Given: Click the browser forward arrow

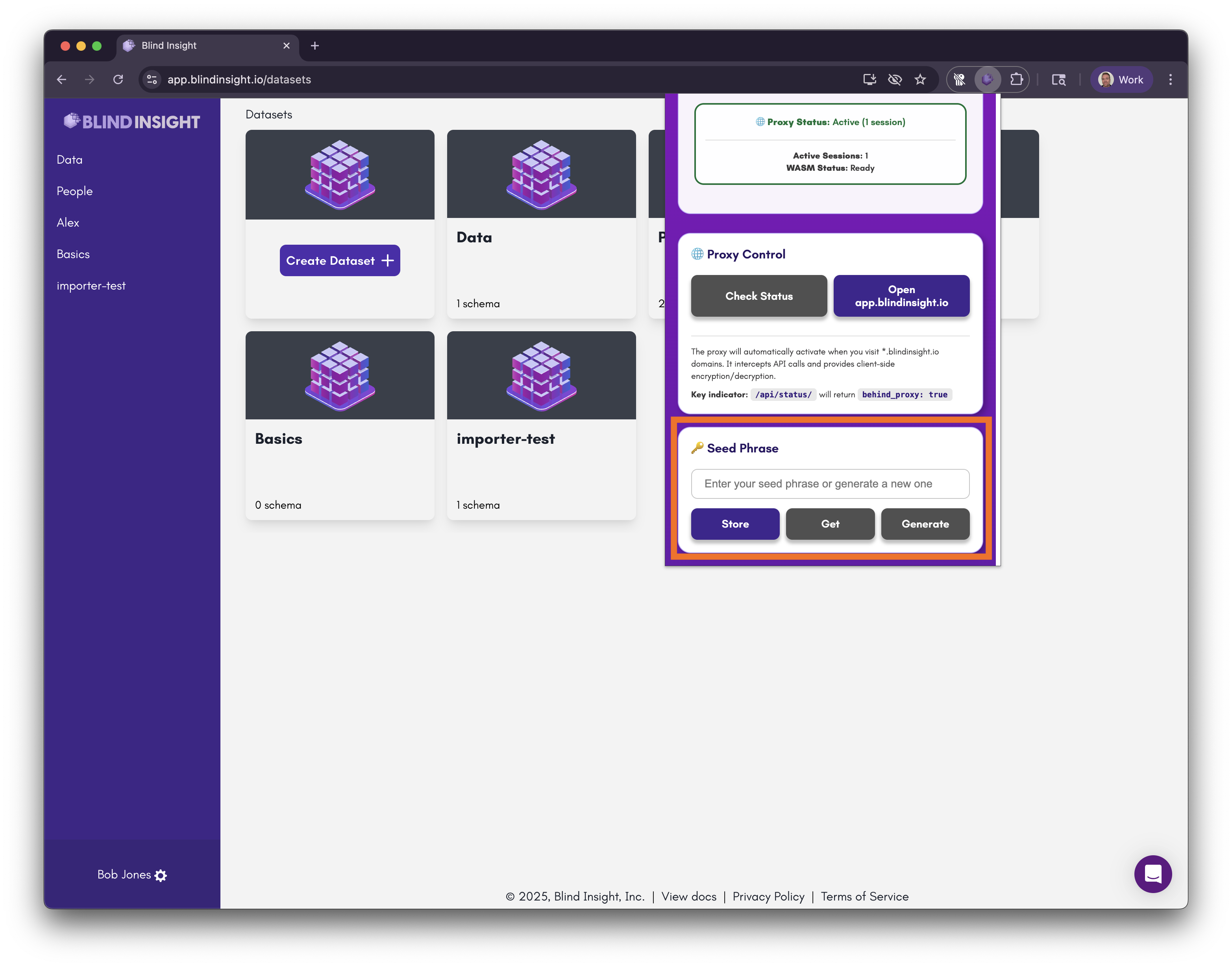Looking at the screenshot, I should pyautogui.click(x=89, y=80).
